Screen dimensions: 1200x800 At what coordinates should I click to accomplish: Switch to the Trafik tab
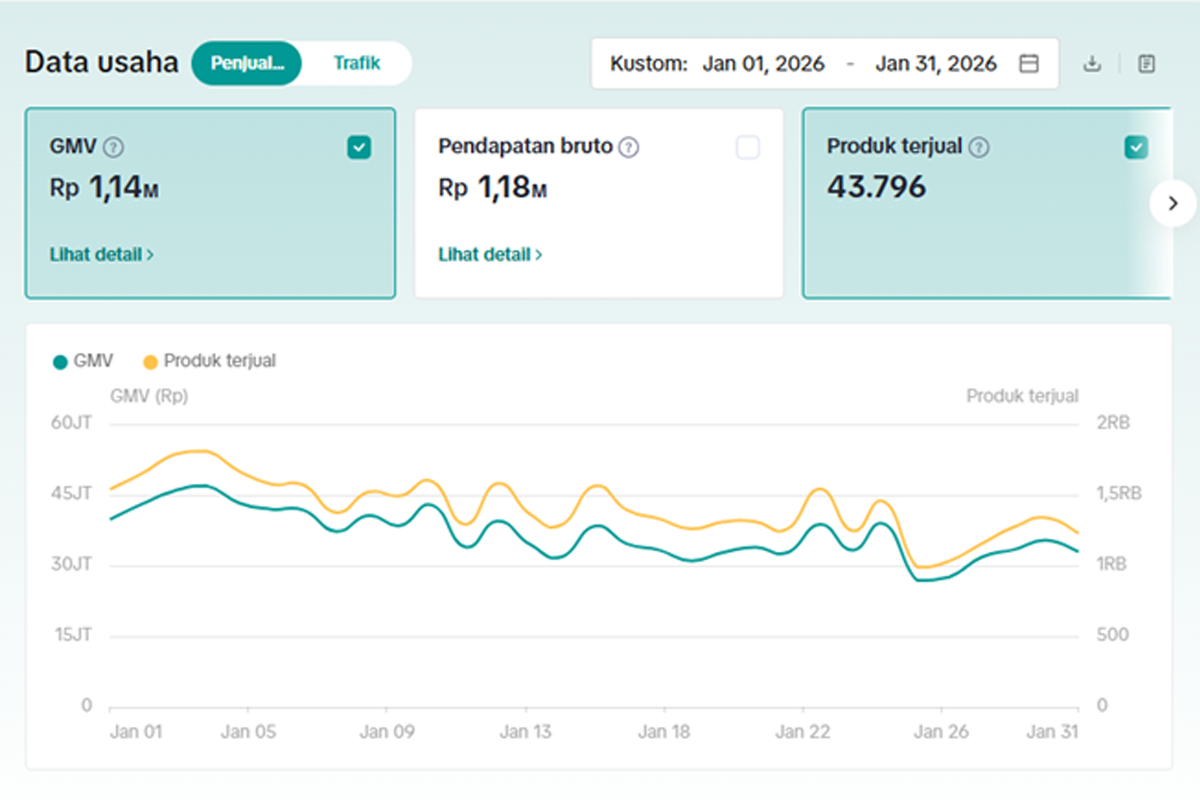coord(357,63)
